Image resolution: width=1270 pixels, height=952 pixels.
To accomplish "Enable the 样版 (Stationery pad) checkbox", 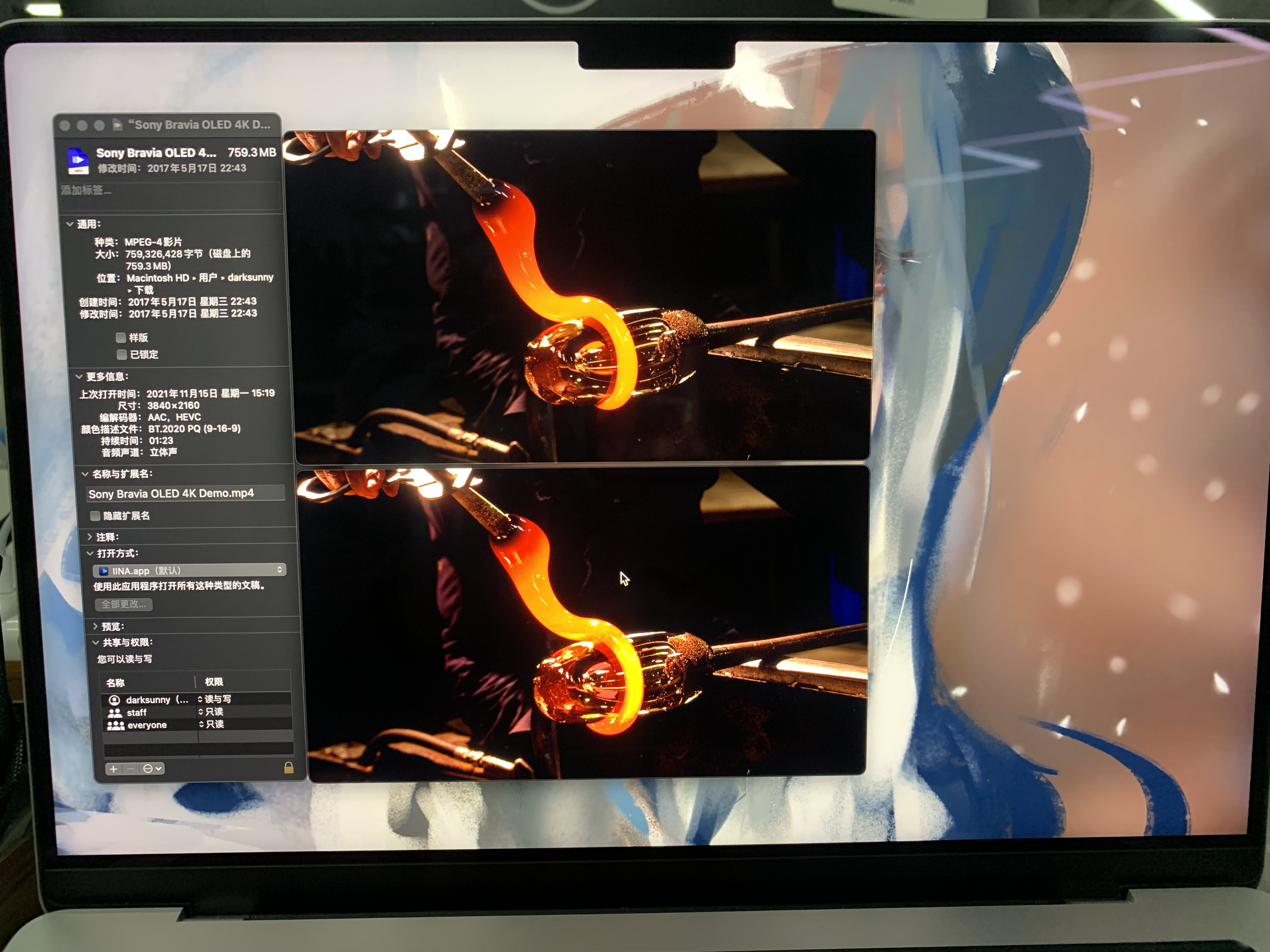I will tap(121, 337).
